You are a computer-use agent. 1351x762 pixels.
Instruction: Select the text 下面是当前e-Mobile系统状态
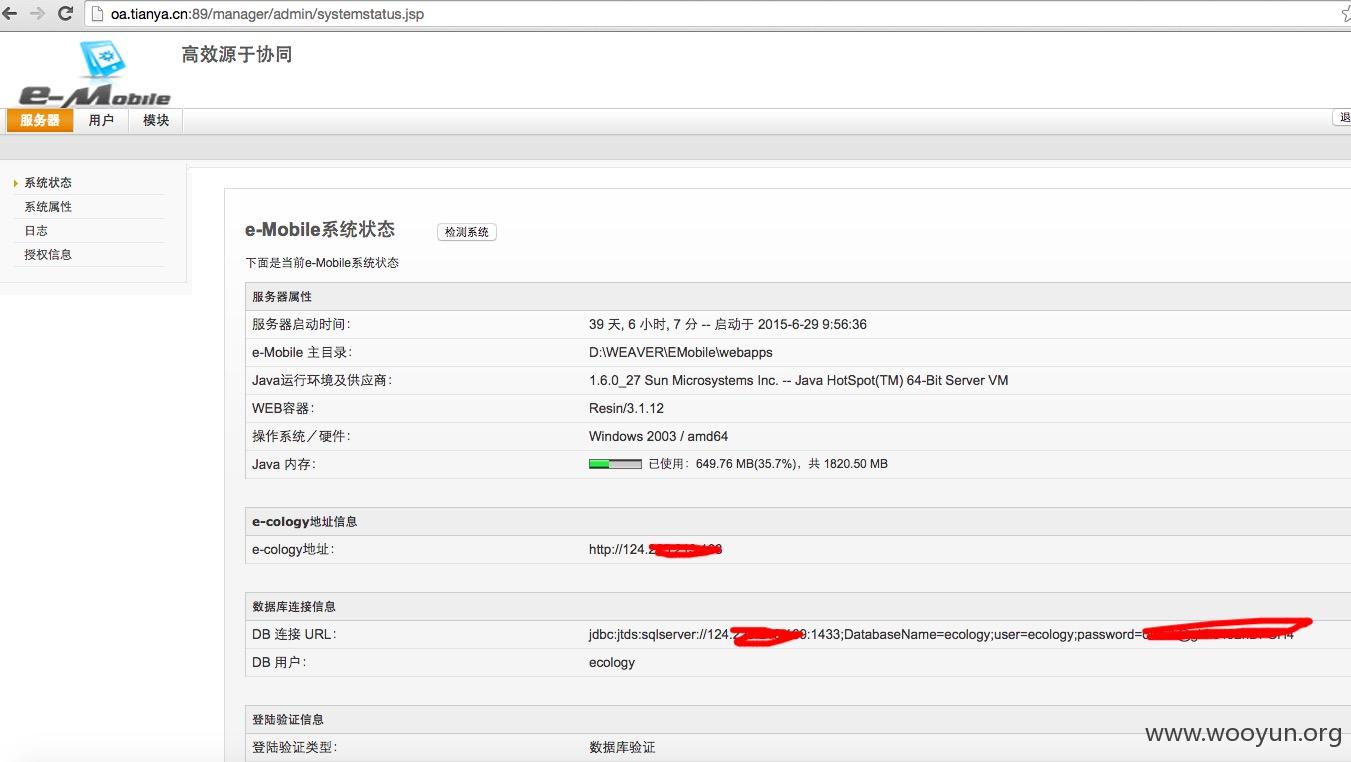[x=322, y=263]
